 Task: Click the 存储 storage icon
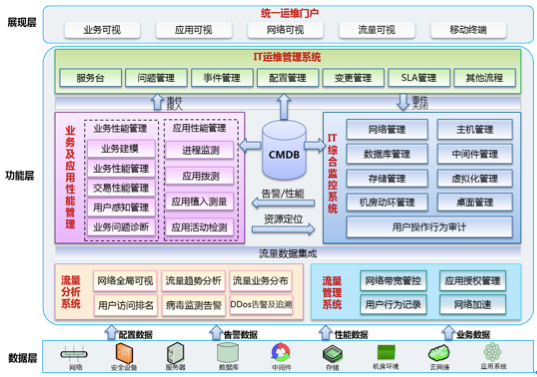tap(332, 354)
